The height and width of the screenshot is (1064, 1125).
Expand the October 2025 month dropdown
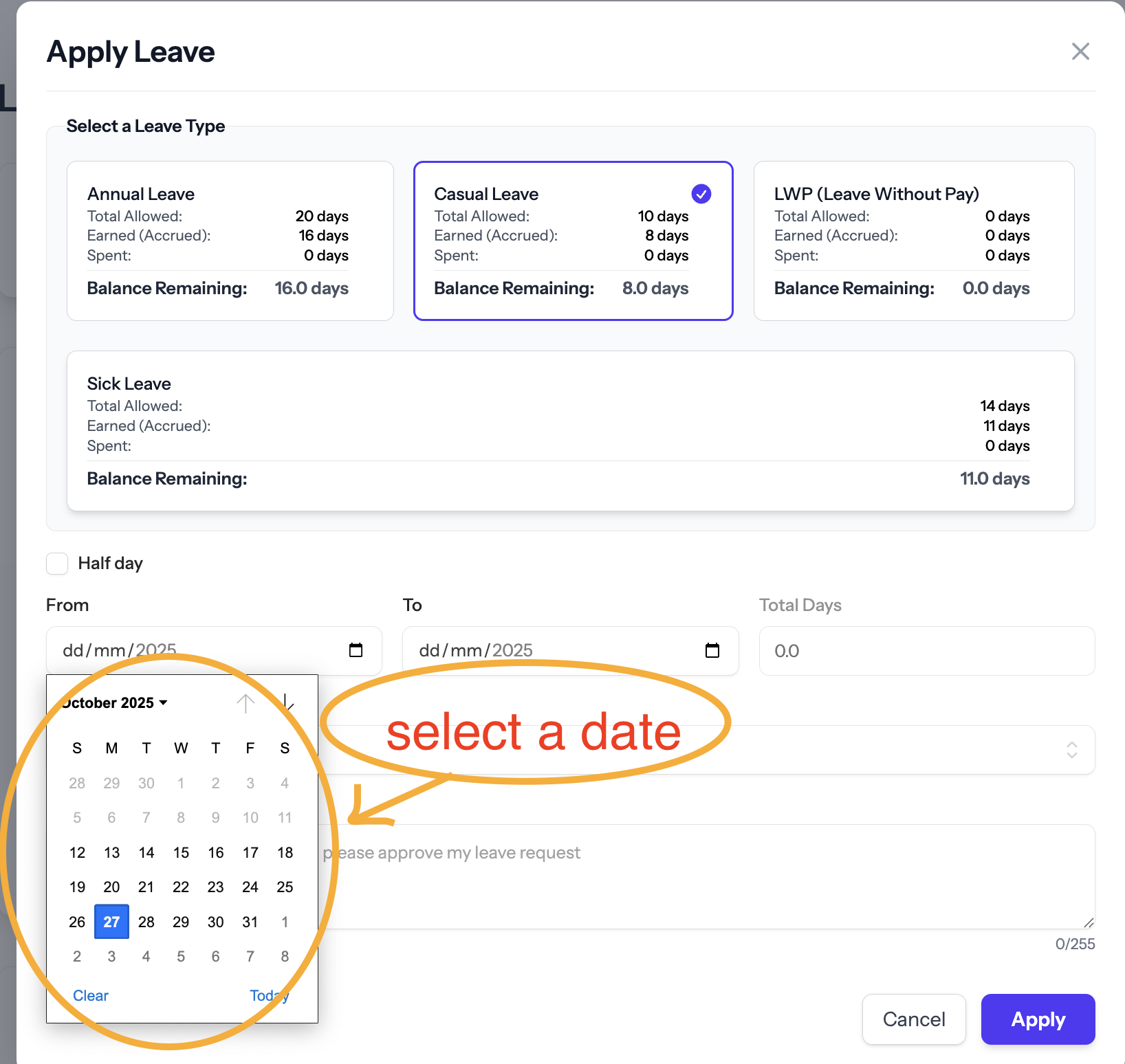point(113,702)
